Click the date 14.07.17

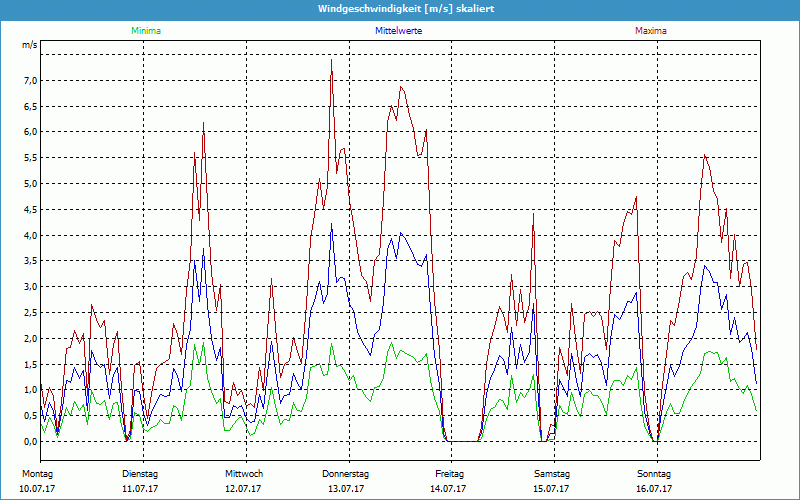(448, 489)
